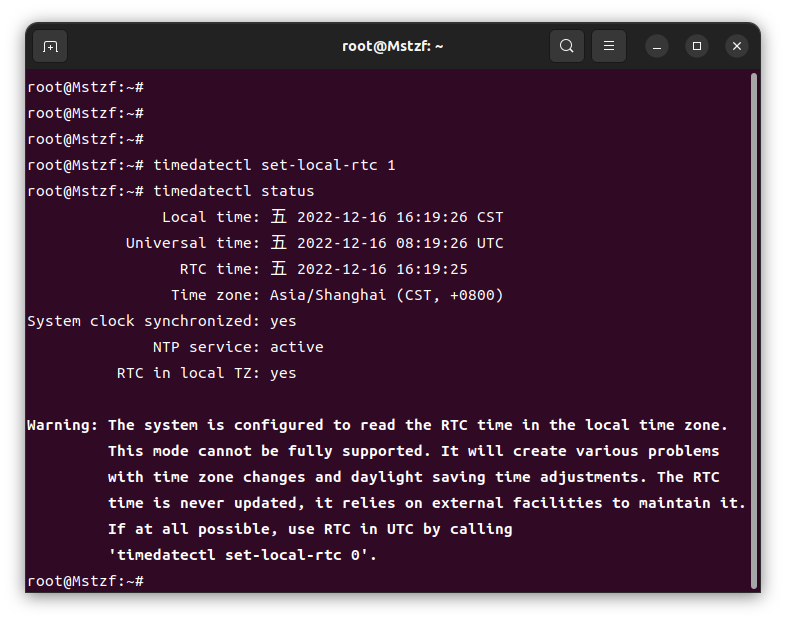Click the vertical scrollbar of the terminal
786x621 pixels.
(x=753, y=331)
